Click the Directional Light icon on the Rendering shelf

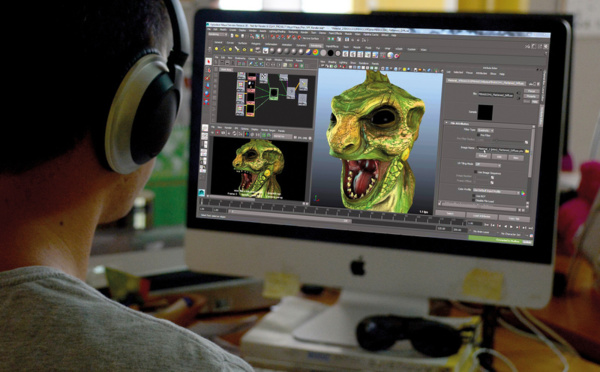click(223, 49)
